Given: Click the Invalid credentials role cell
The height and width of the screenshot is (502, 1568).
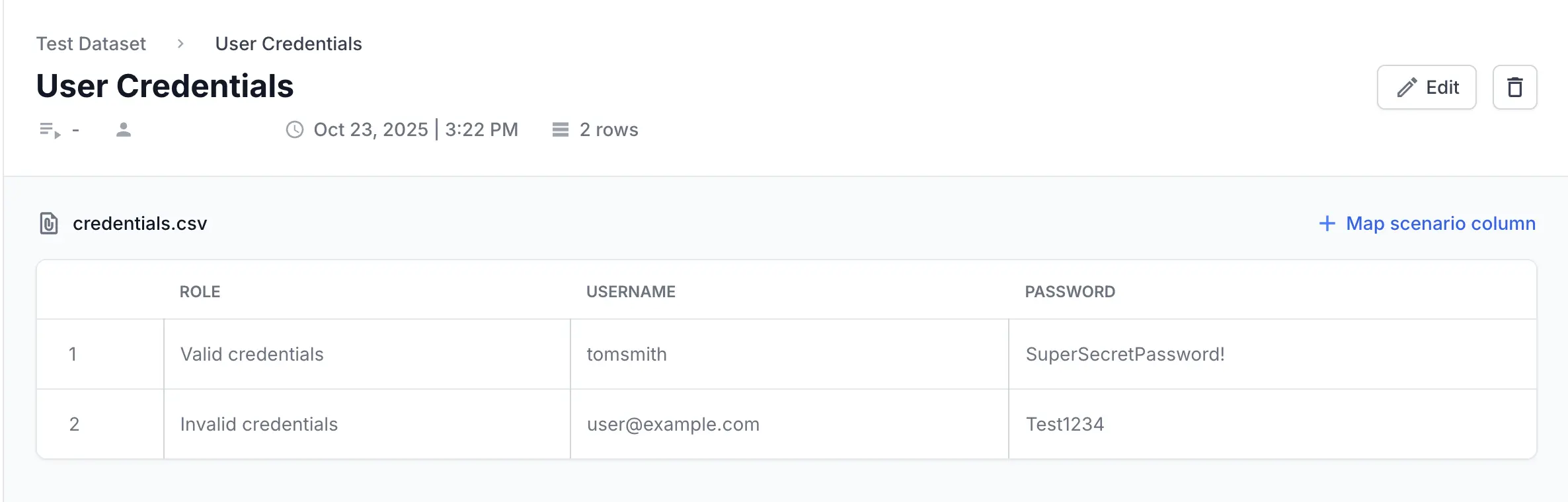Looking at the screenshot, I should (x=259, y=425).
